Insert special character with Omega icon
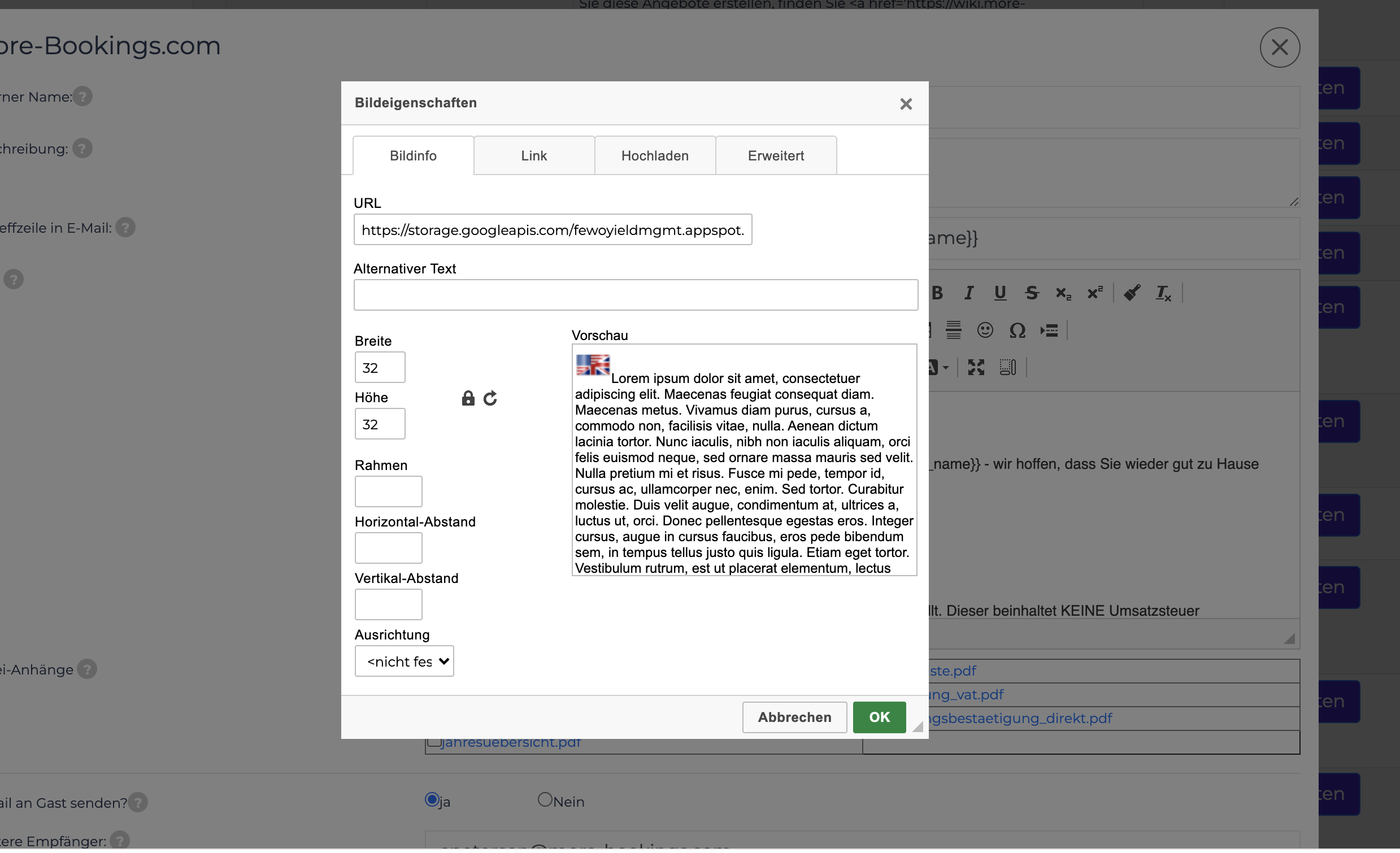 tap(1017, 330)
